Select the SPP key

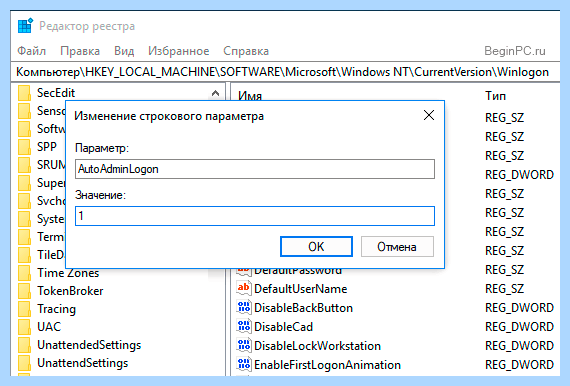pyautogui.click(x=47, y=147)
